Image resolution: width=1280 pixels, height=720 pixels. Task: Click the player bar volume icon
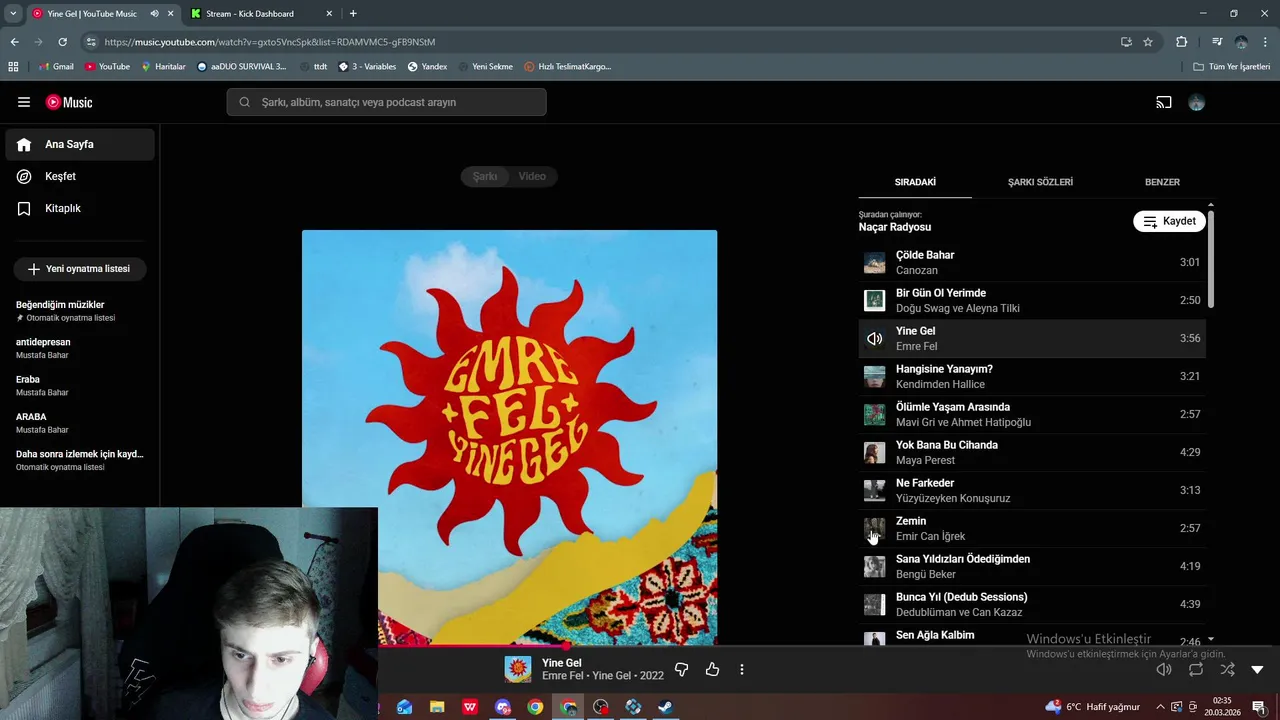pos(1164,670)
